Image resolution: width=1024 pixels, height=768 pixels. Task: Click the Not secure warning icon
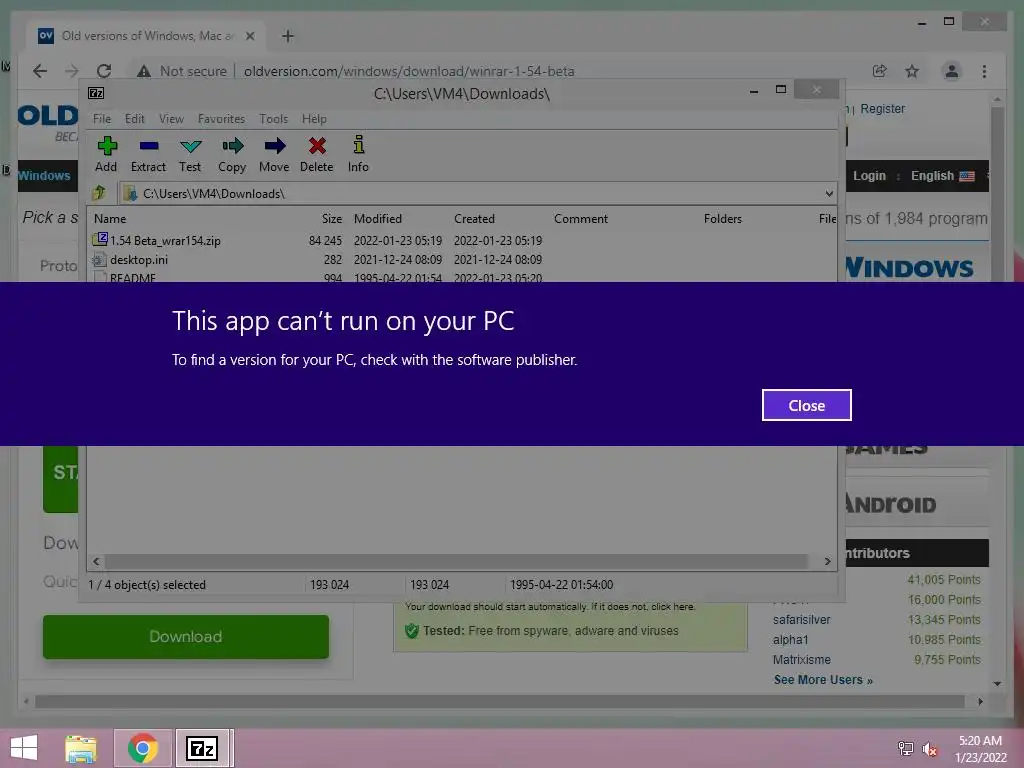[144, 71]
